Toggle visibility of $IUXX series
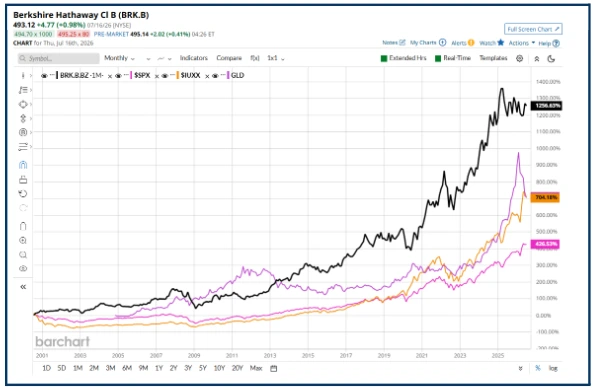 165,76
